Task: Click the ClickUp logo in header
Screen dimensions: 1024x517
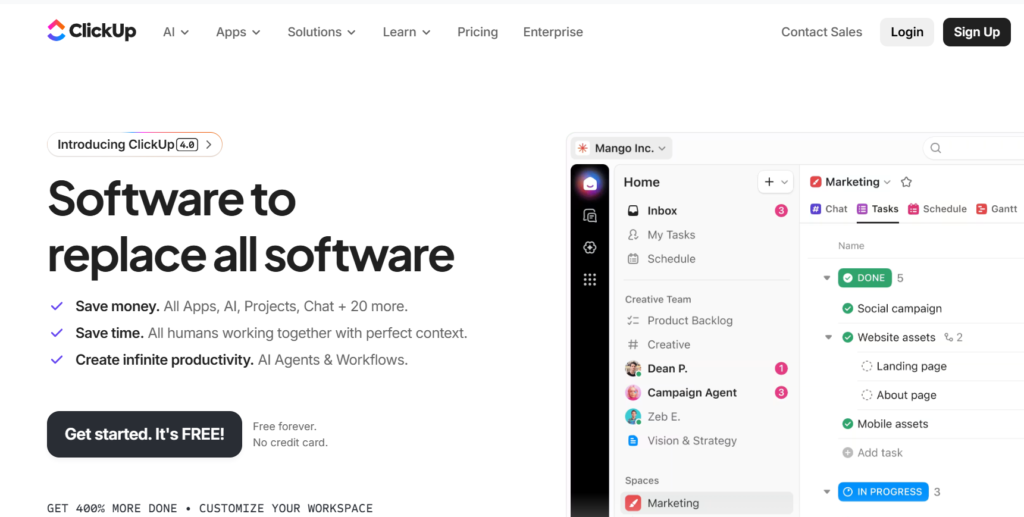Action: coord(92,32)
